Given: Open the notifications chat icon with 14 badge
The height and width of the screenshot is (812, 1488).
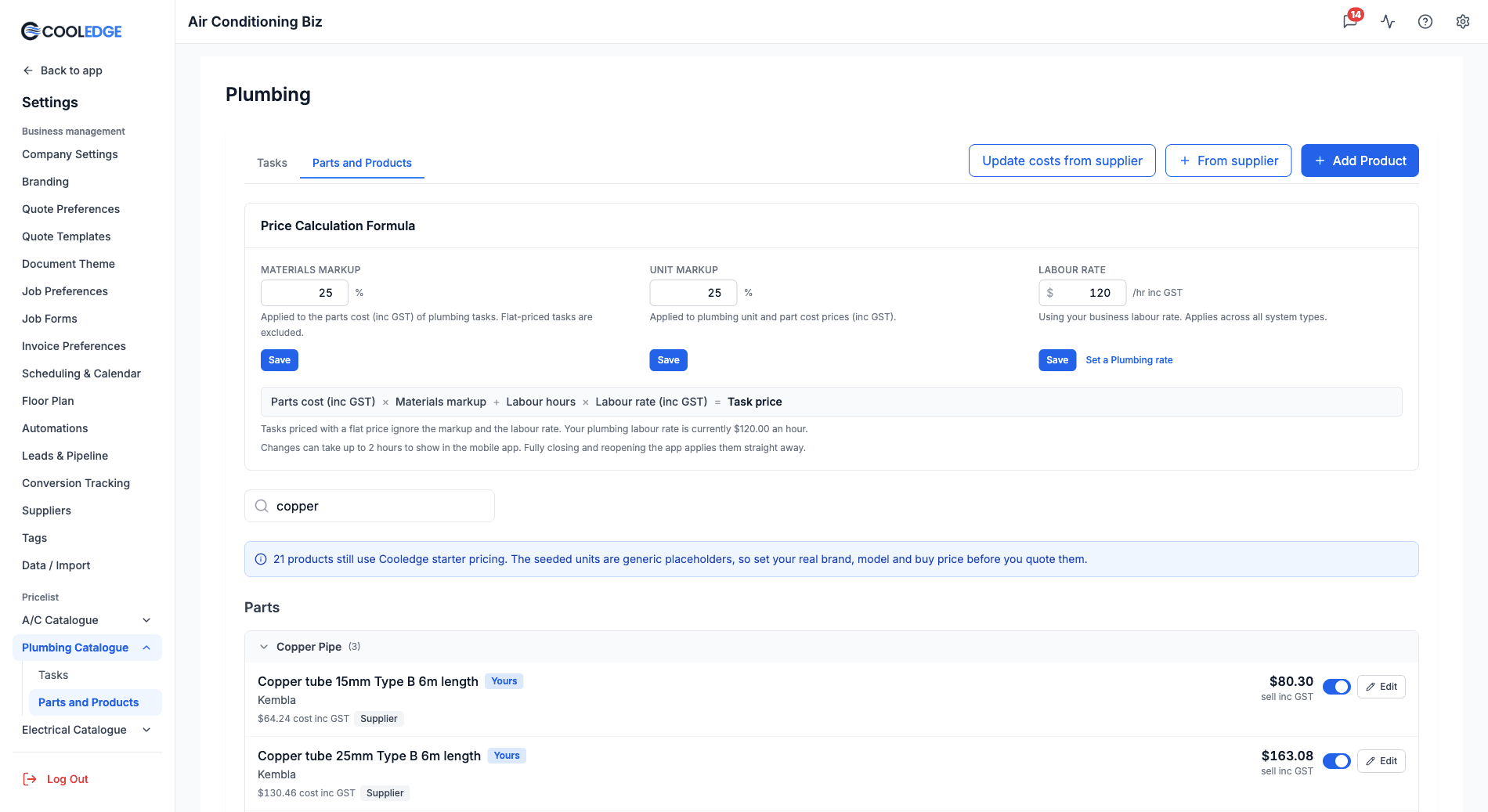Looking at the screenshot, I should tap(1351, 21).
